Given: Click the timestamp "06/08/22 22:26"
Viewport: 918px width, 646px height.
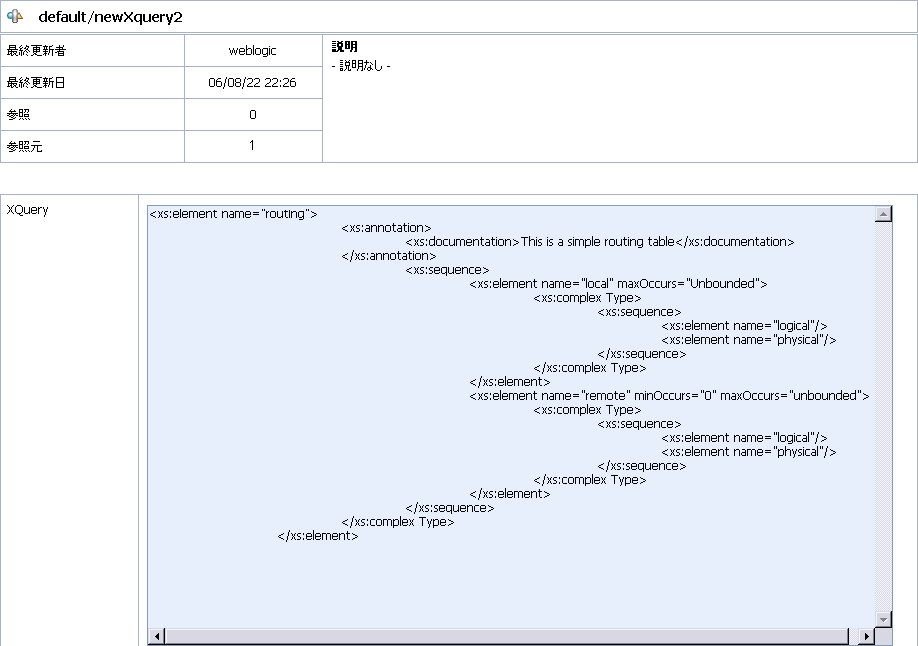Looking at the screenshot, I should coord(253,82).
